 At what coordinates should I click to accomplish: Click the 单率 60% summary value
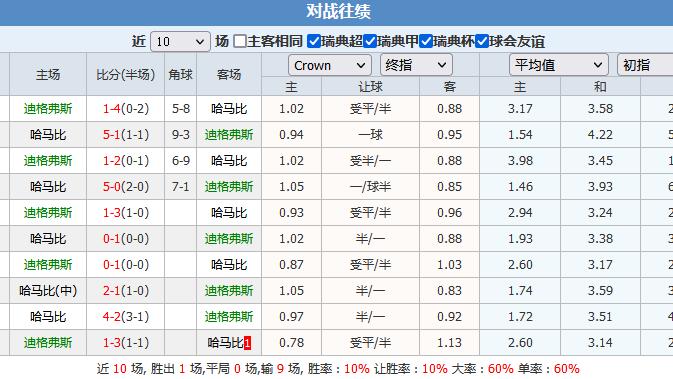point(567,369)
